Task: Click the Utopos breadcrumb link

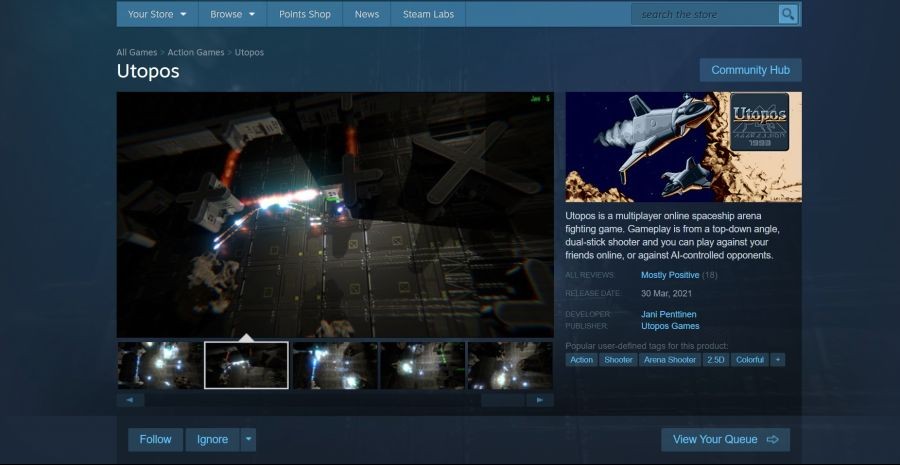Action: (249, 52)
